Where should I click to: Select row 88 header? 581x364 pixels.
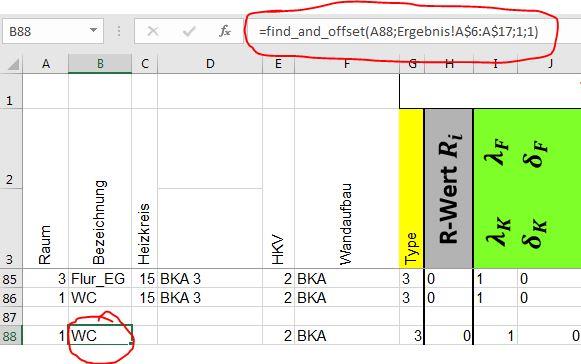(x=11, y=336)
